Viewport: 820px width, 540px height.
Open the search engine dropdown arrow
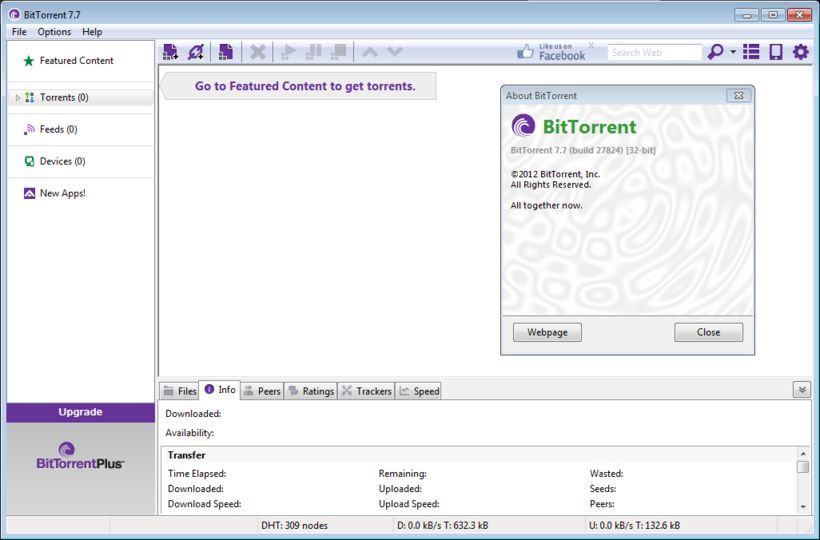coord(733,52)
